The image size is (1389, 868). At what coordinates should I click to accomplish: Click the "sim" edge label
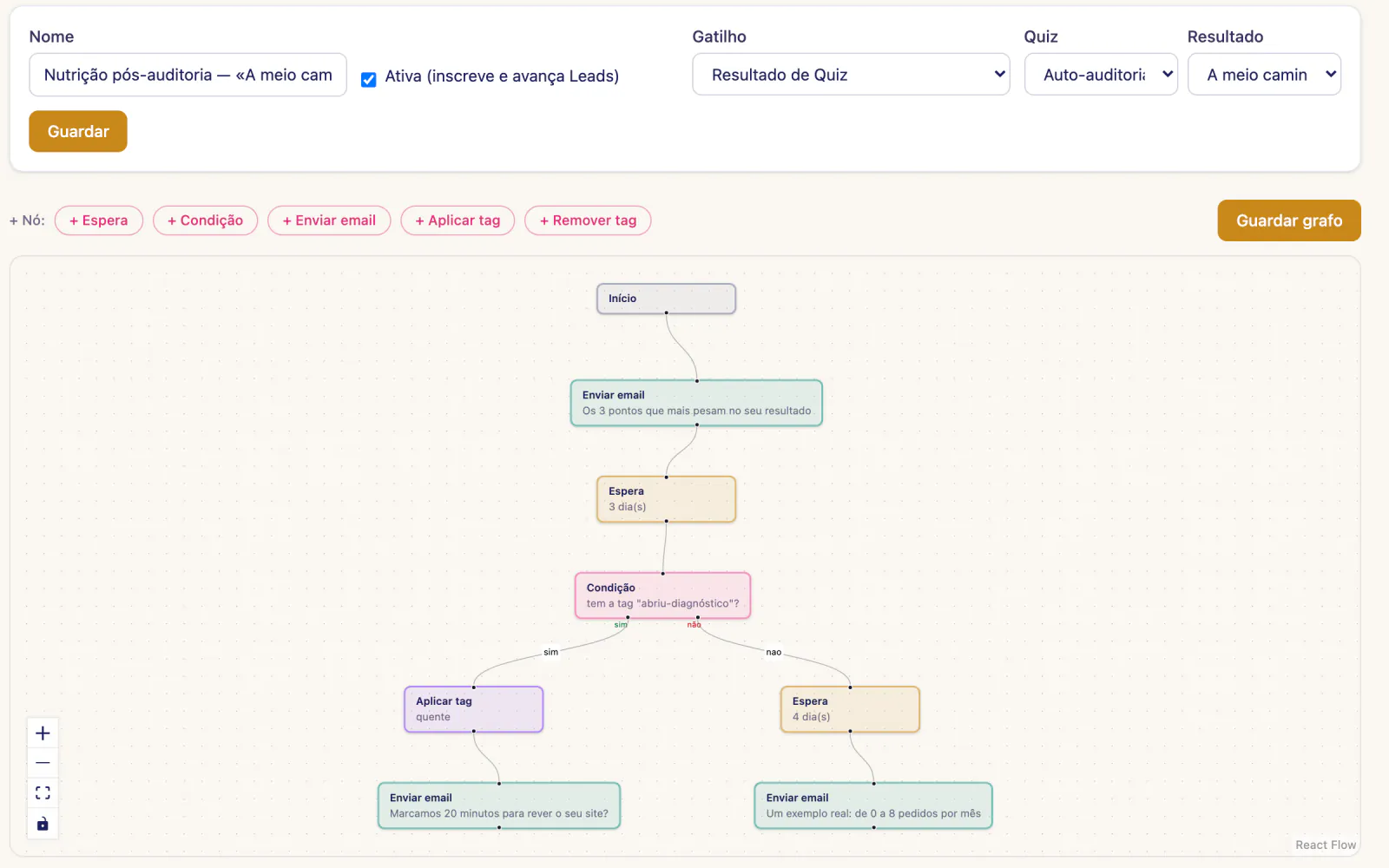coord(551,652)
